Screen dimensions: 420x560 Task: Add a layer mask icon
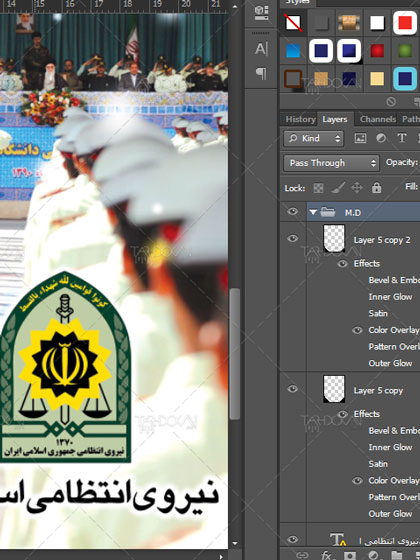350,555
